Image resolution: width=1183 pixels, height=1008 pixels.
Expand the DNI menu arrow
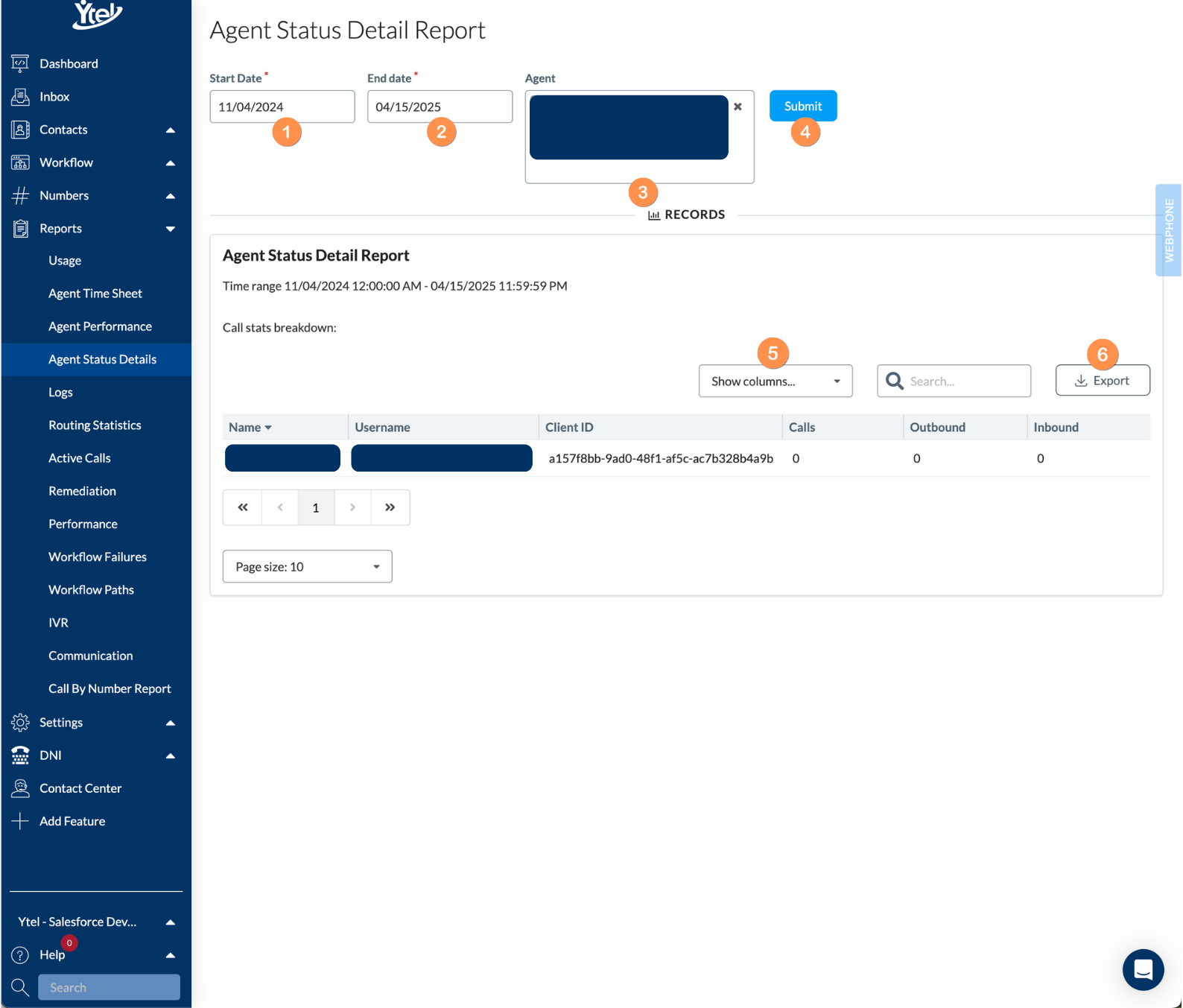click(x=171, y=755)
